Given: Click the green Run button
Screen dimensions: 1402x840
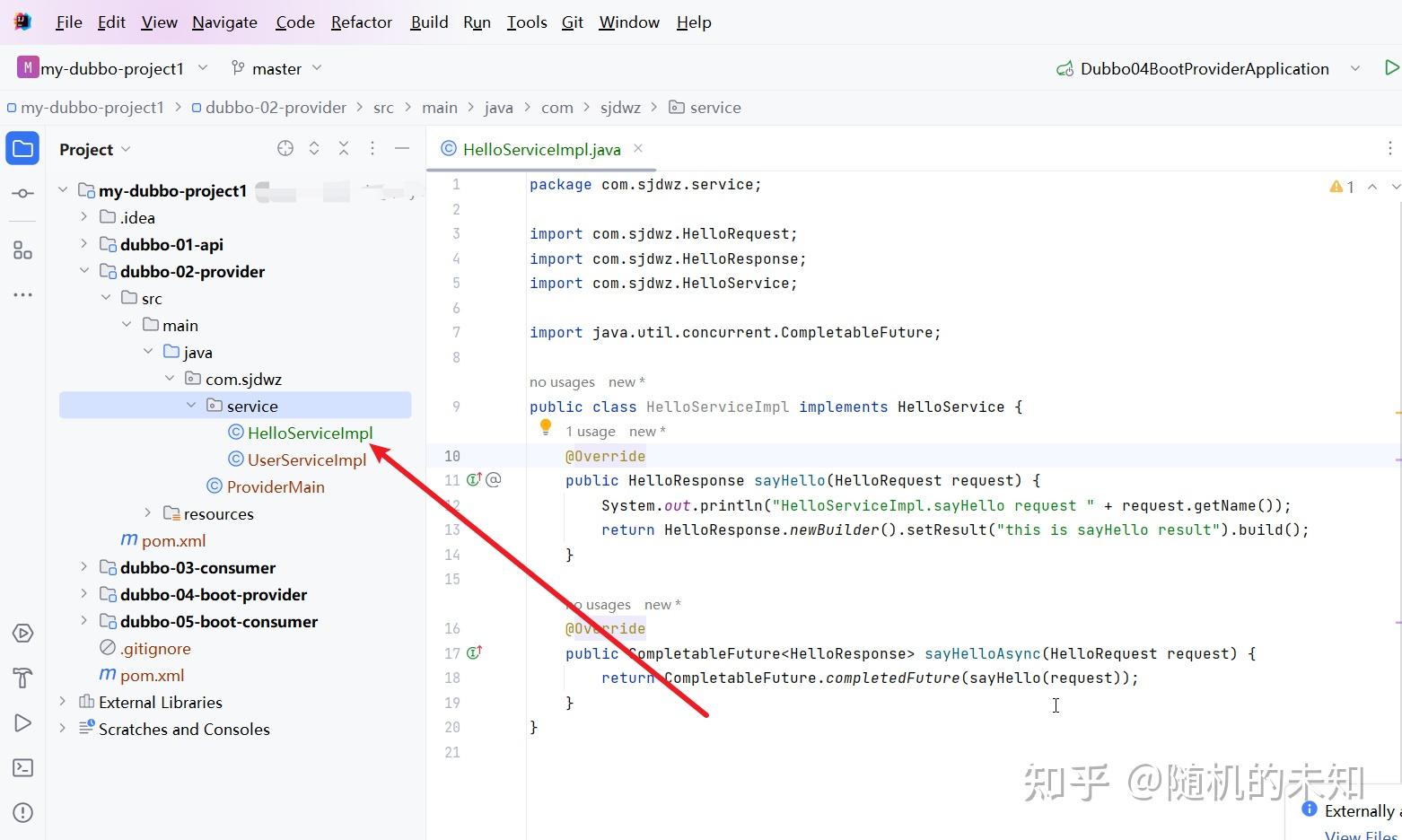Looking at the screenshot, I should tap(1391, 67).
